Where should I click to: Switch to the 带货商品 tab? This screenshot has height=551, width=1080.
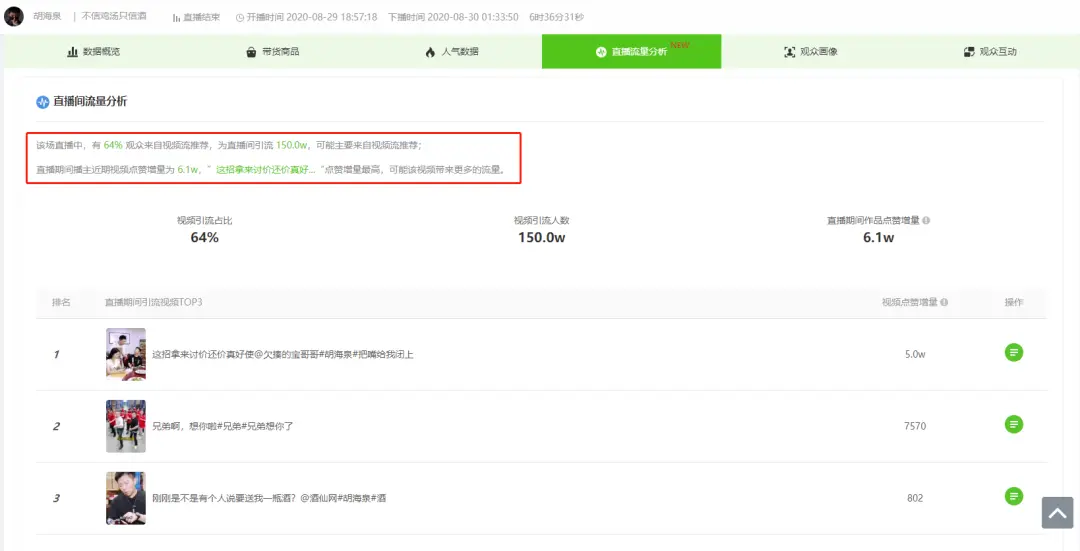coord(273,52)
